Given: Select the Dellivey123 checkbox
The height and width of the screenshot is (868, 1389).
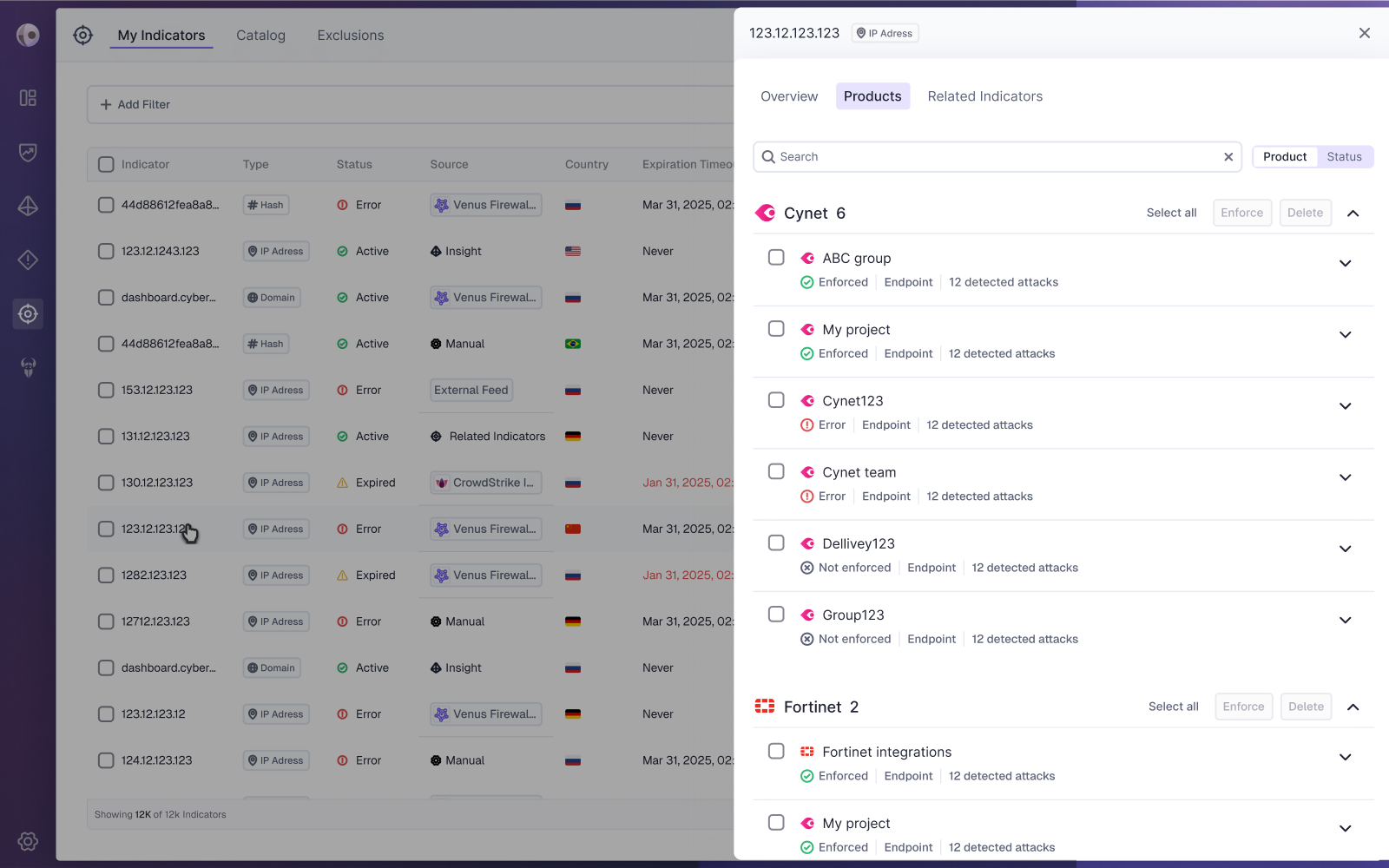Looking at the screenshot, I should 776,542.
